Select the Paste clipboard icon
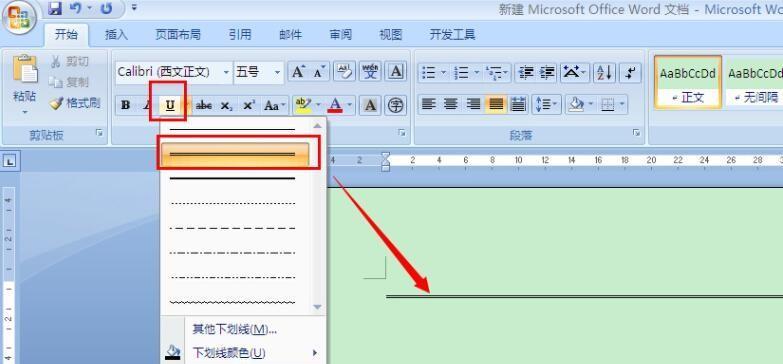Screen dimensions: 783x364 tap(25, 69)
